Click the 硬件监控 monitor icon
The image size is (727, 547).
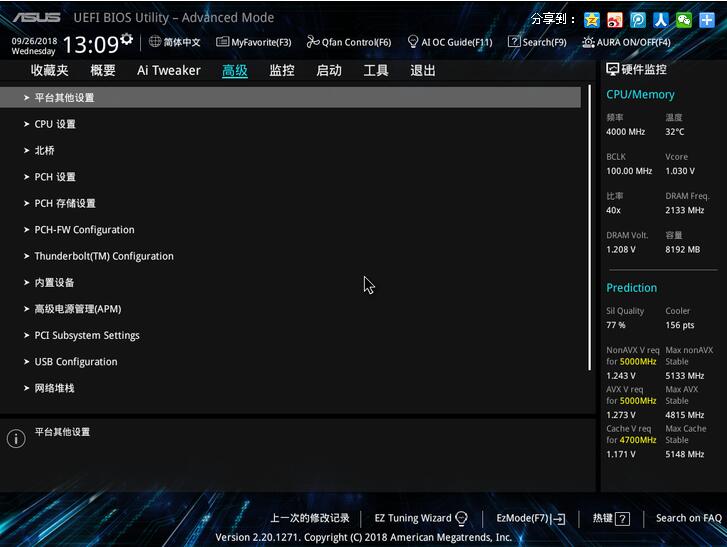(612, 70)
